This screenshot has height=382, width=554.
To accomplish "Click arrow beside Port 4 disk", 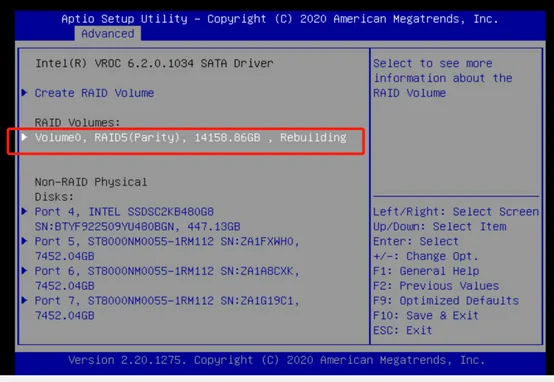I will (24, 211).
